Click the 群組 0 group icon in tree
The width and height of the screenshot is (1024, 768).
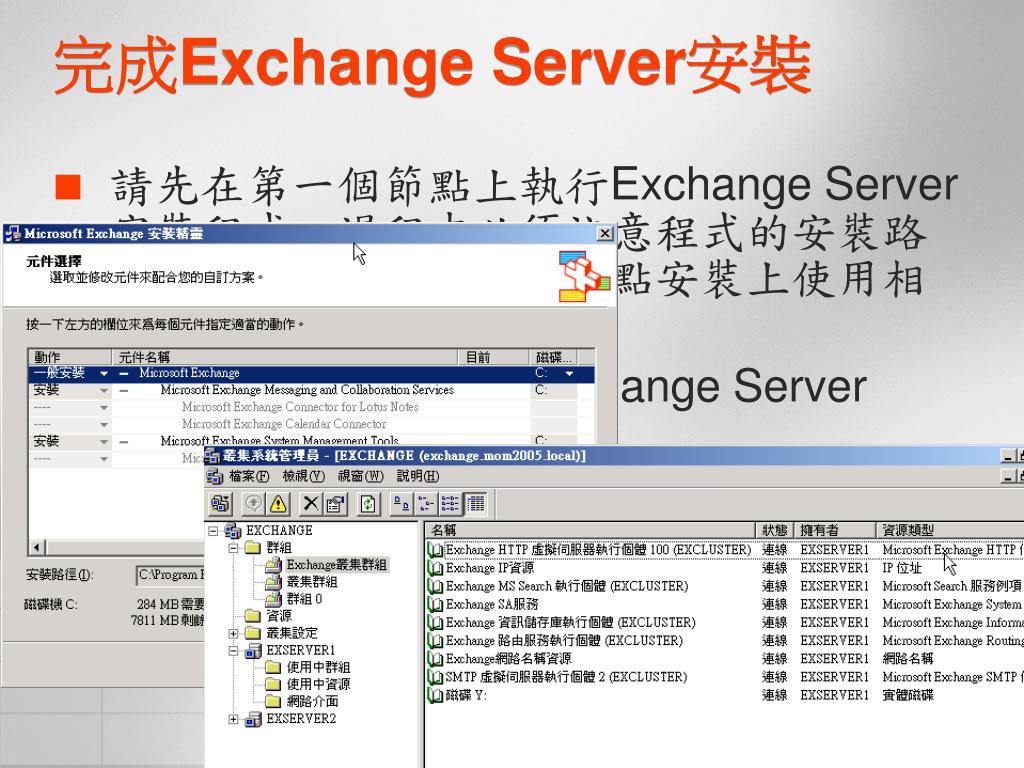pos(274,599)
